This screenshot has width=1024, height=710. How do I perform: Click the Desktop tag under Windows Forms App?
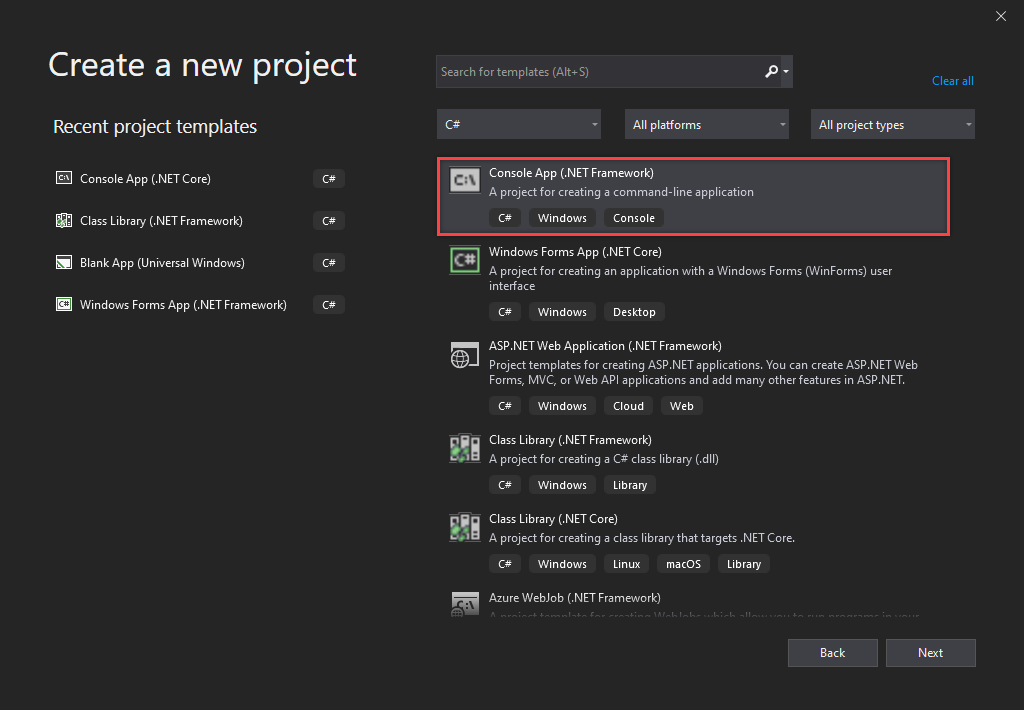click(x=634, y=312)
